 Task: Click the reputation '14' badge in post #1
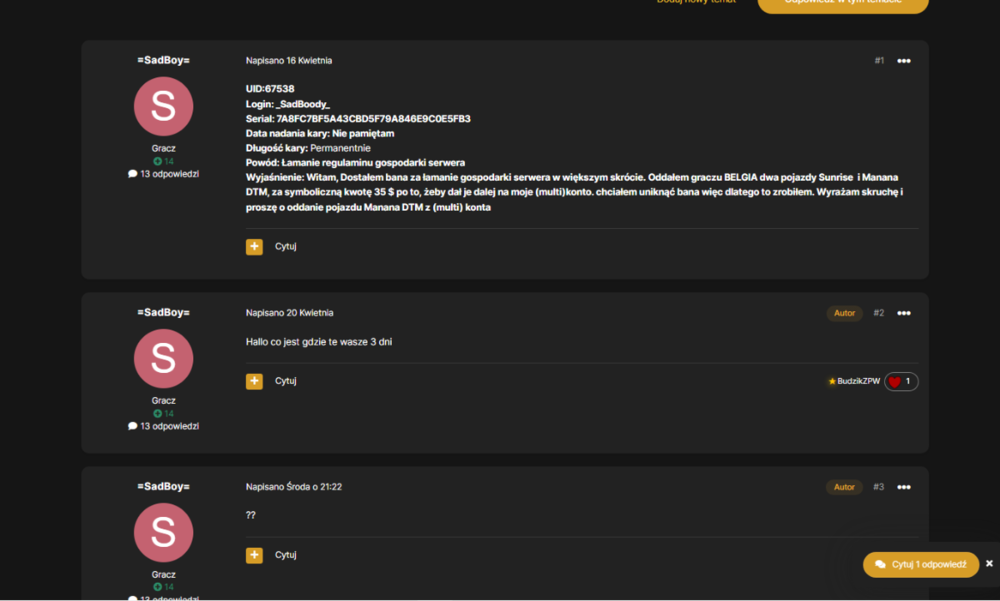163,161
